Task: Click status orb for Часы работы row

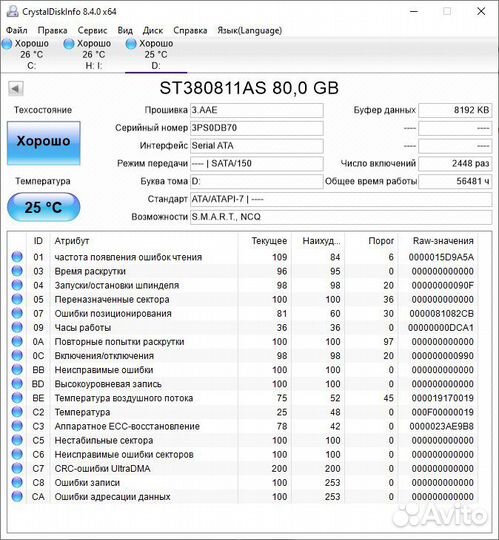Action: pos(17,327)
